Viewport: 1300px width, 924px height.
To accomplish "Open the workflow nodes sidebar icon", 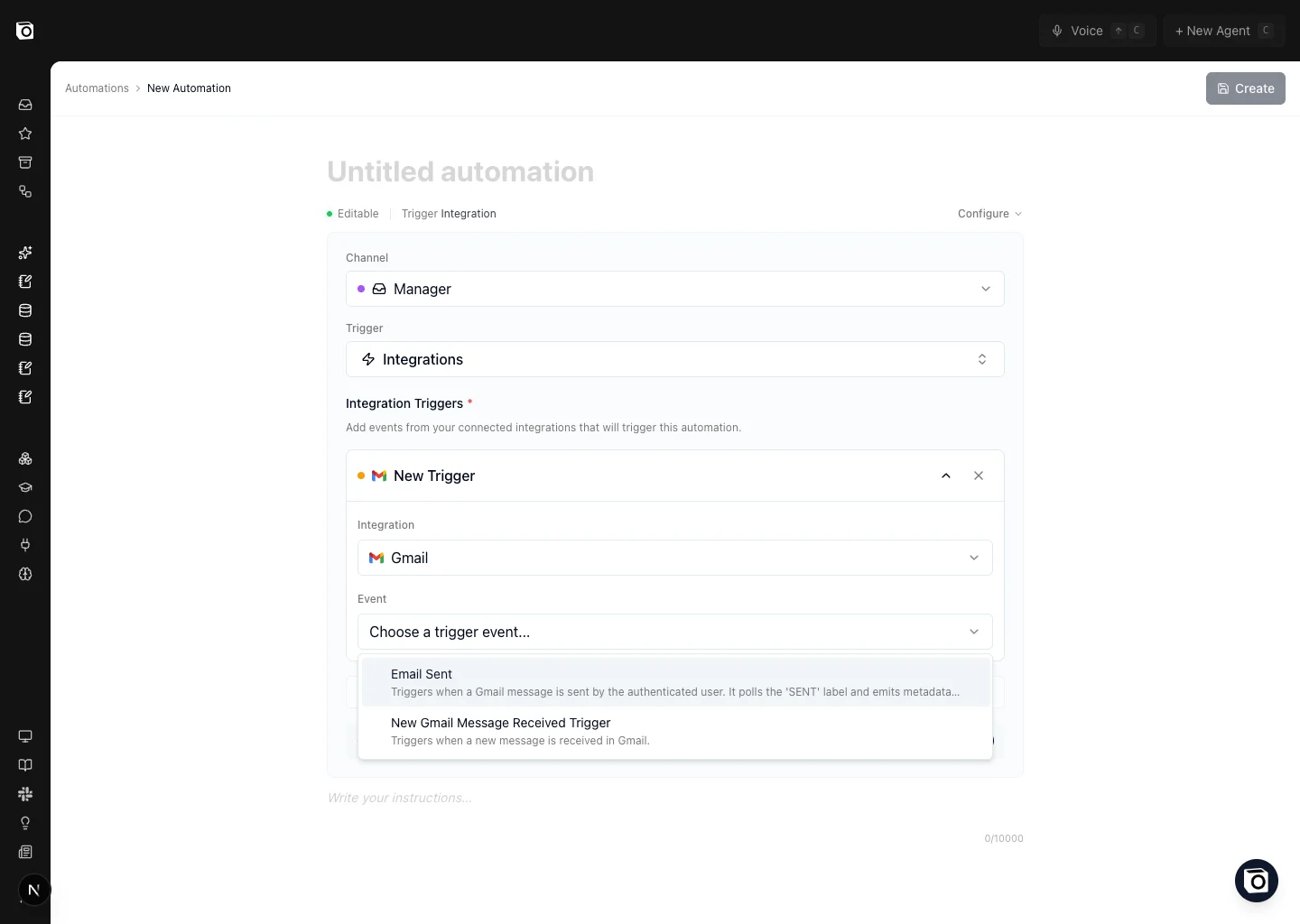I will click(25, 191).
